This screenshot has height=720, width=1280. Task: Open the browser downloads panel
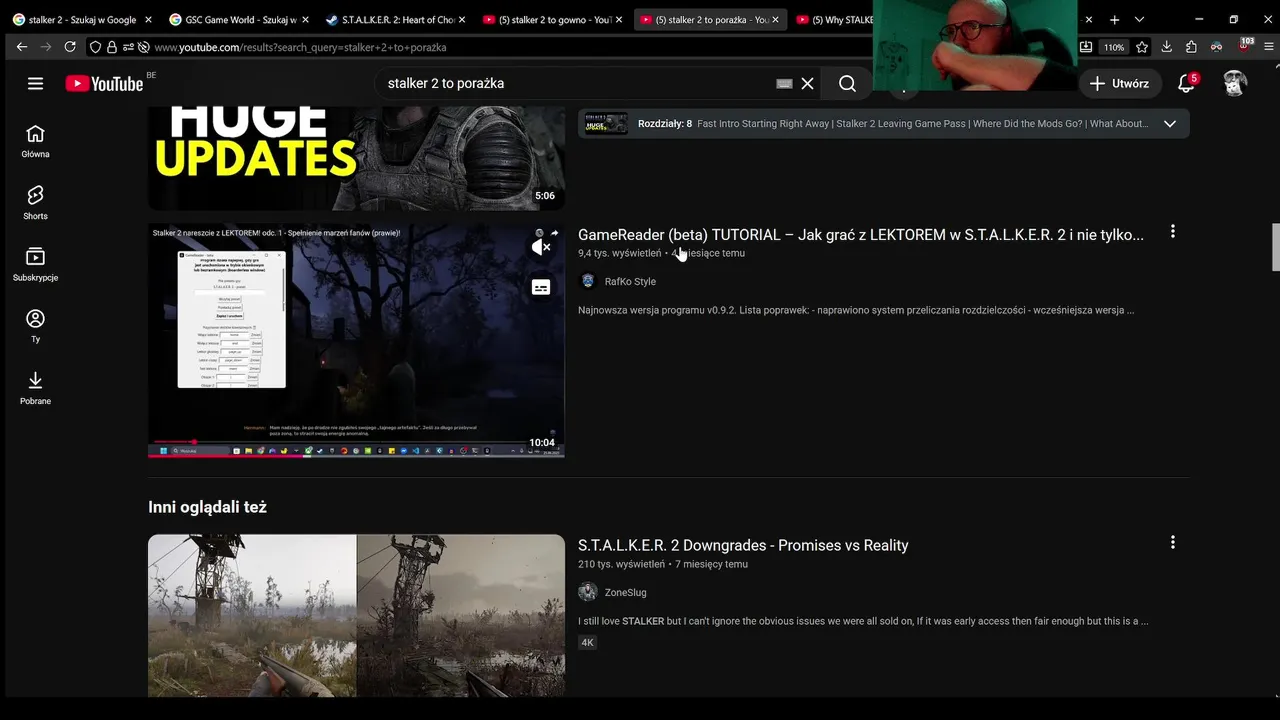[x=1166, y=47]
